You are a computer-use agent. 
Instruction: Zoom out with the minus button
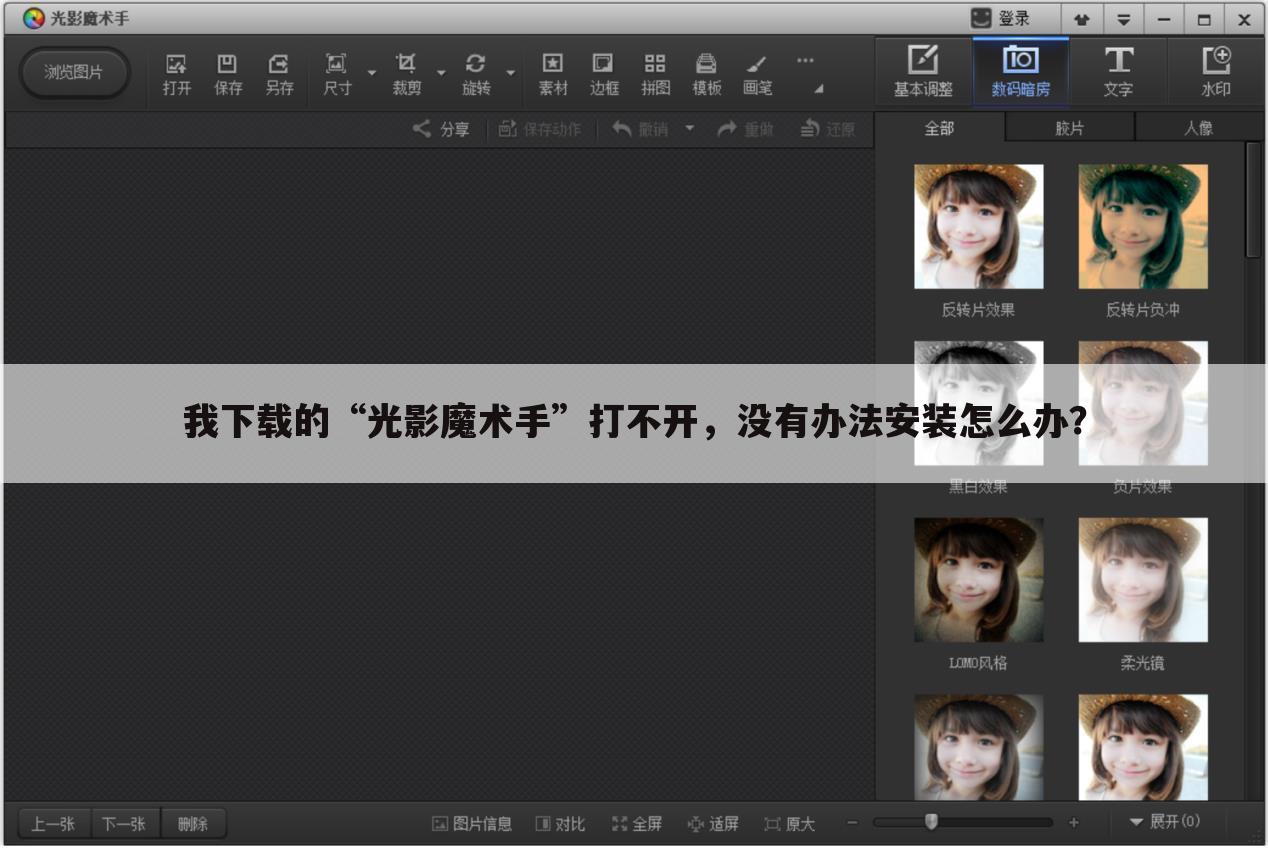[x=852, y=823]
